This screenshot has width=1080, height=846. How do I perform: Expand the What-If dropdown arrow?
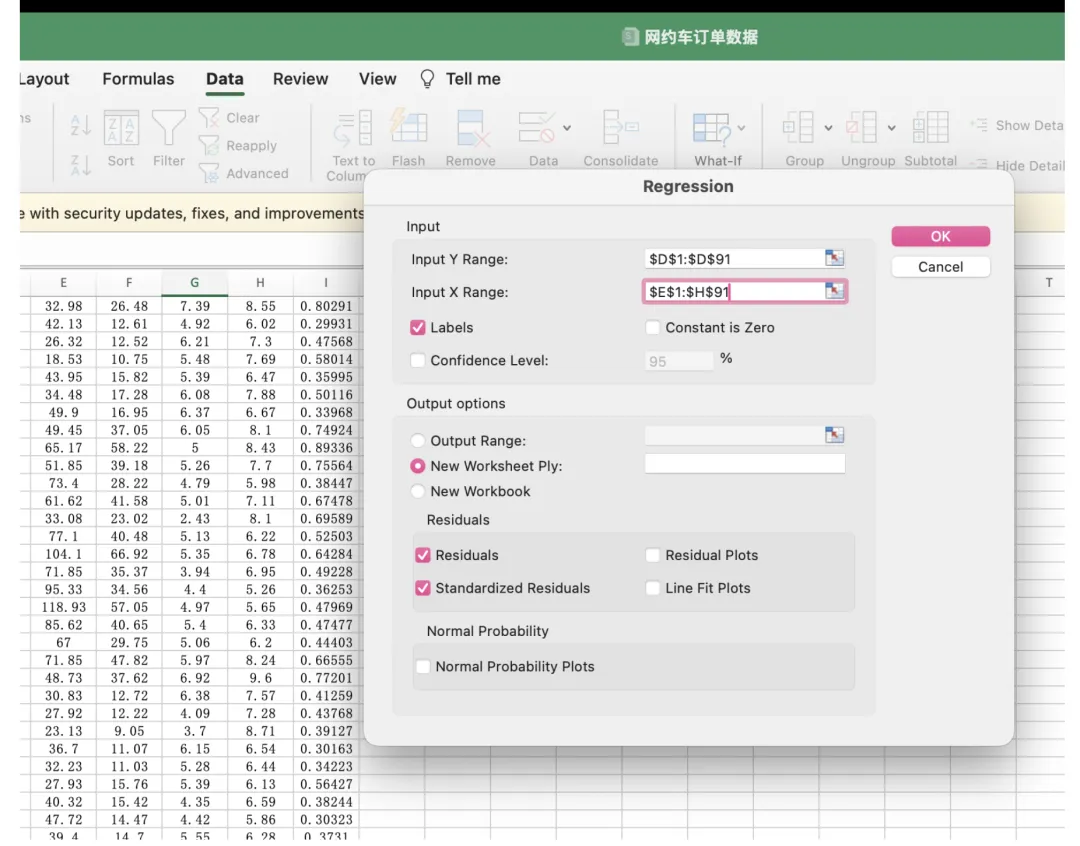tap(741, 127)
